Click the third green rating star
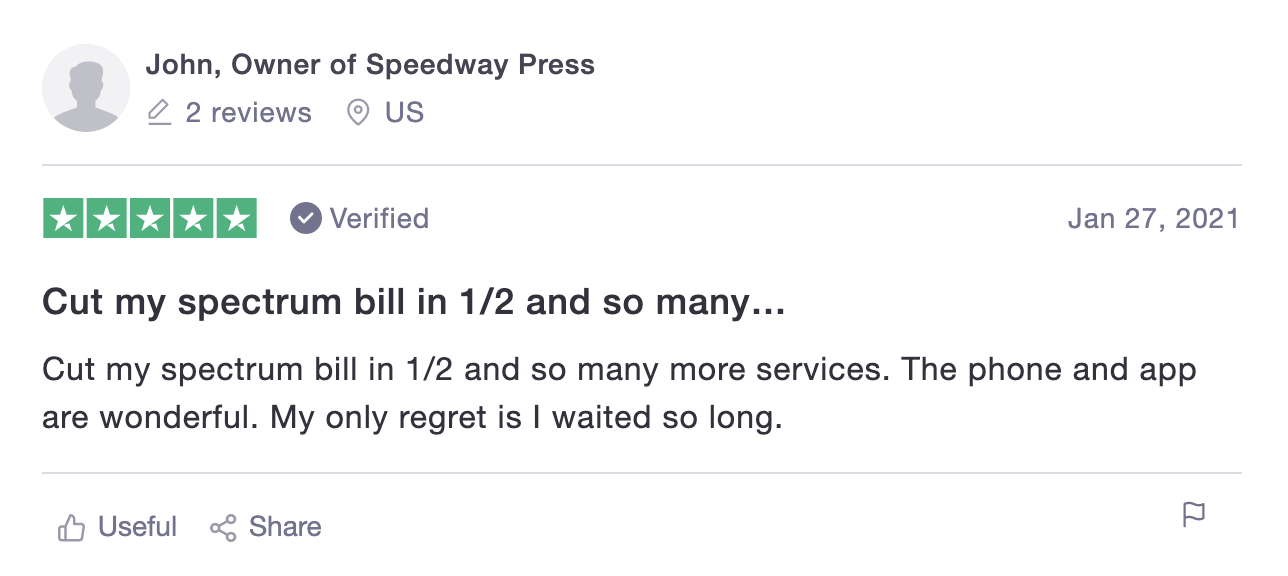Image resolution: width=1288 pixels, height=576 pixels. [x=150, y=219]
